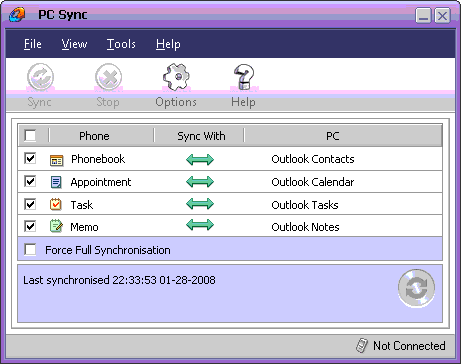
Task: Click the Sync With column header
Action: pos(201,136)
